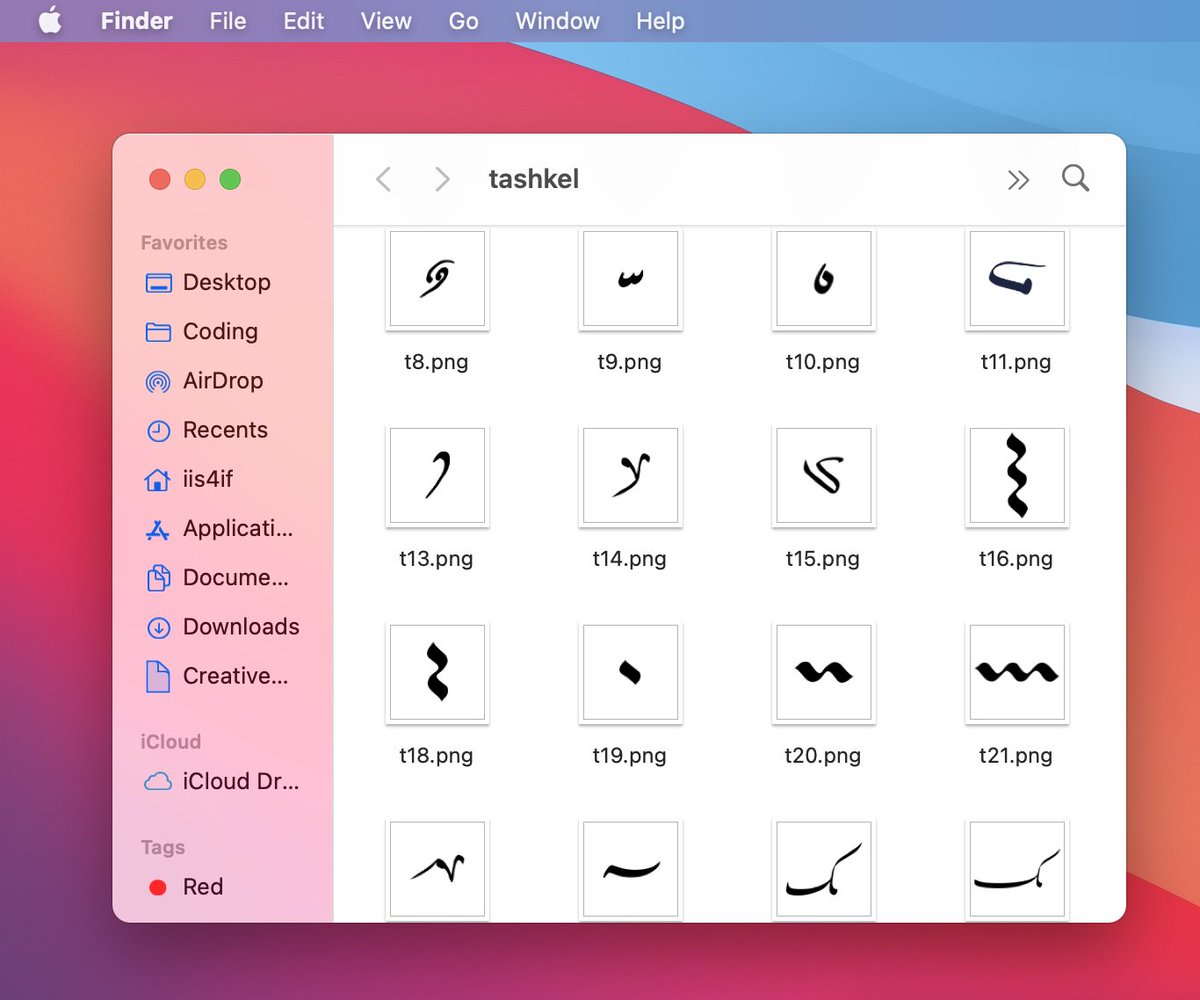
Task: Click the t10.png file name
Action: pyautogui.click(x=823, y=362)
